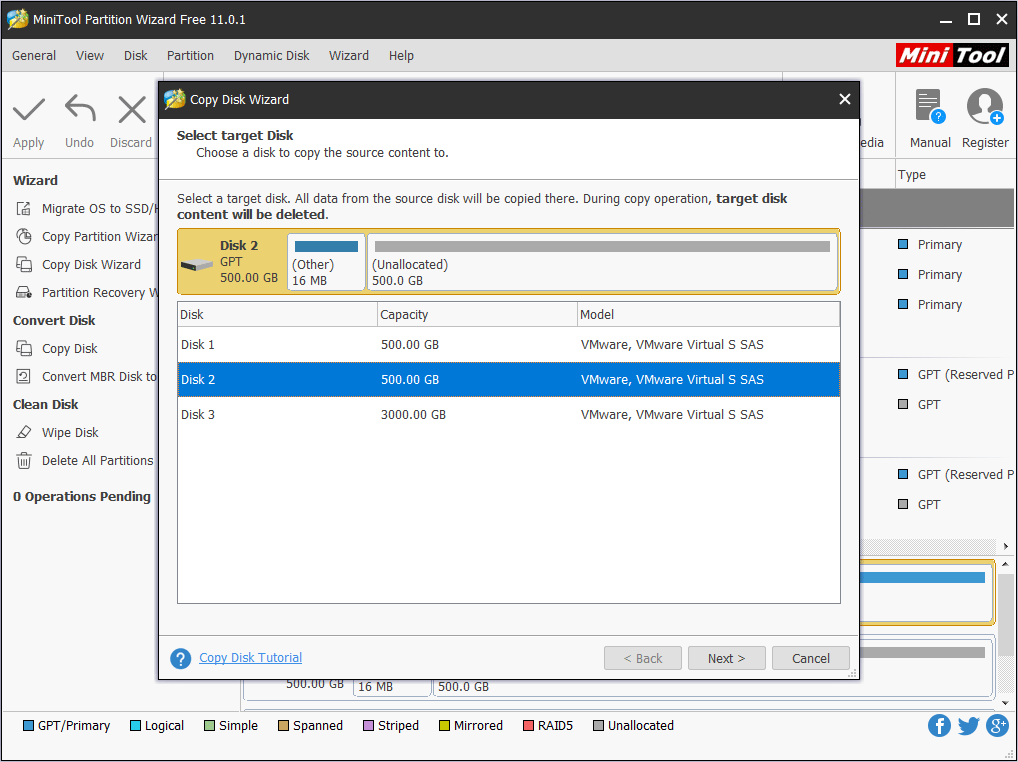Screen dimensions: 1018x762
Task: Cancel the Copy Disk Wizard
Action: pyautogui.click(x=810, y=658)
